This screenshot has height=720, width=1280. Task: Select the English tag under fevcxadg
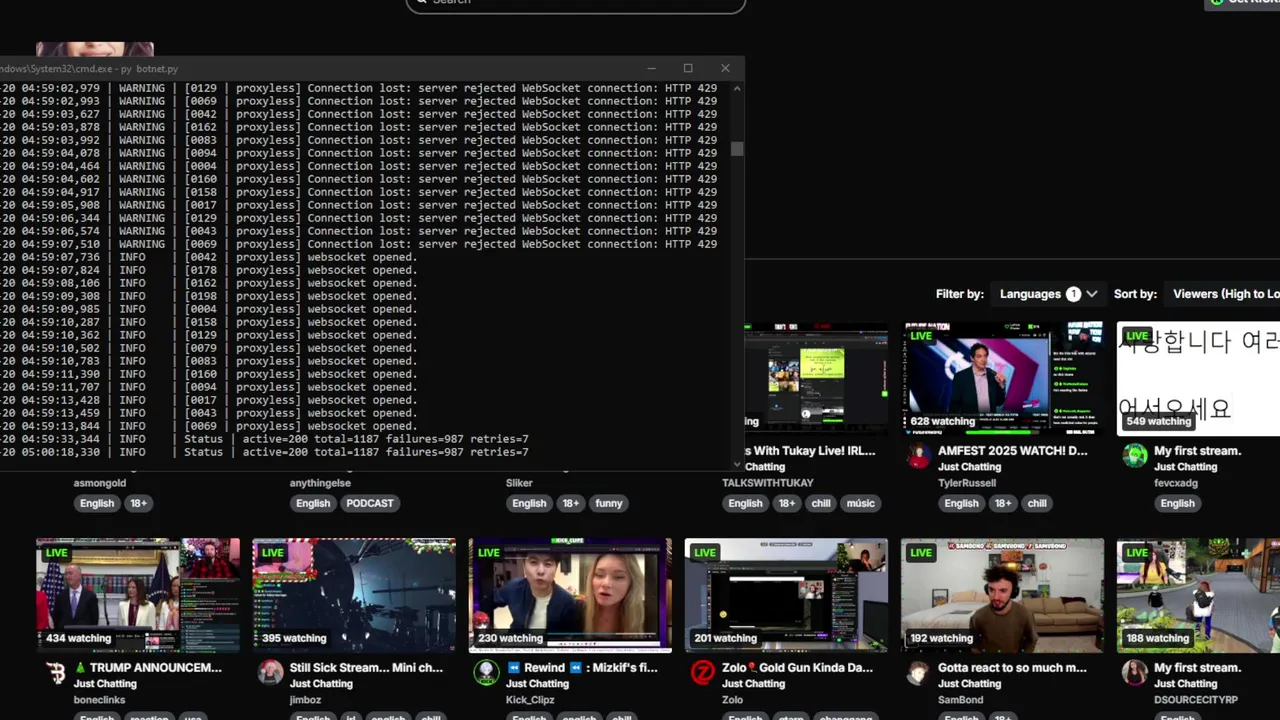[1177, 503]
